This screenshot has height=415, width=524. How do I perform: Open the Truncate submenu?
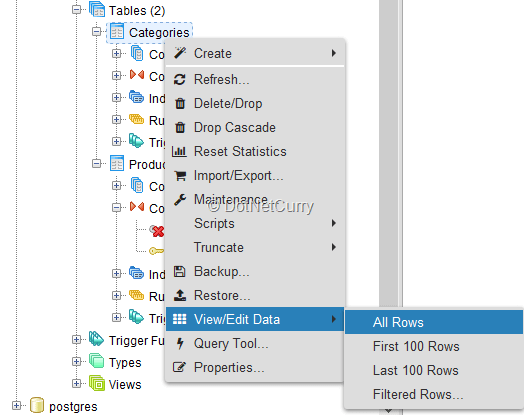pos(255,248)
